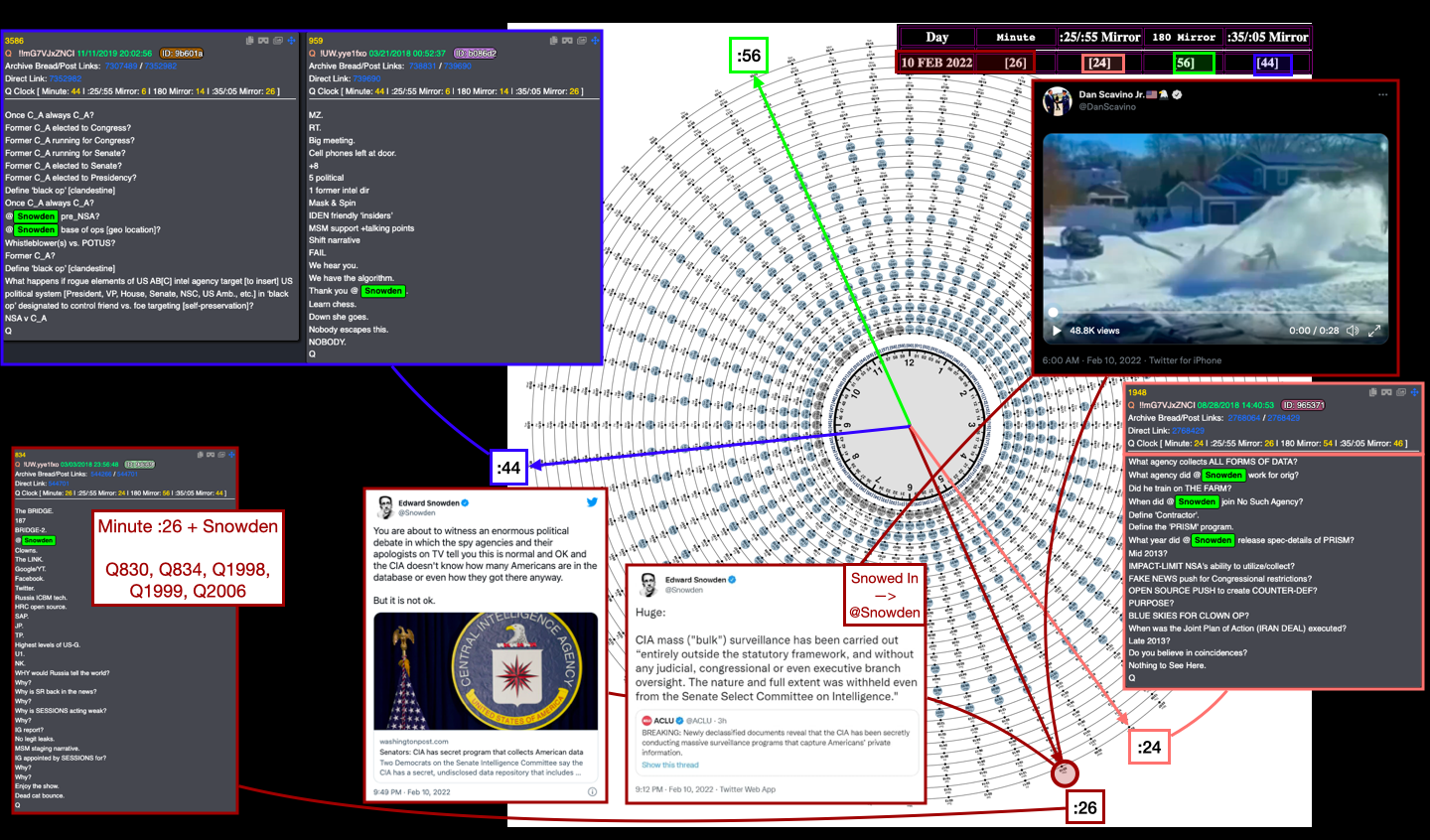Click highlighted Snowden in 'Thank you @' line
This screenshot has width=1430, height=840.
tap(382, 291)
